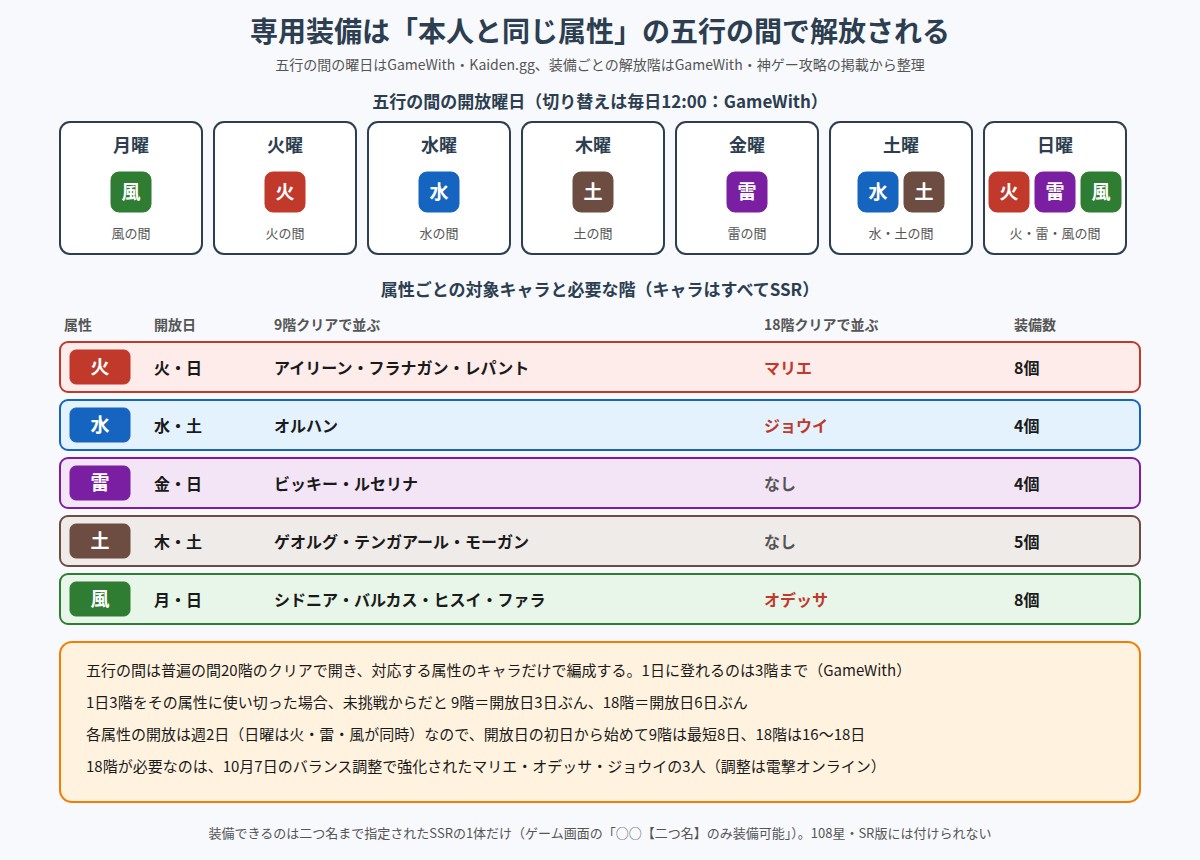This screenshot has width=1200, height=860.
Task: Select the brown 土 attribute badge in the table
Action: [x=100, y=541]
